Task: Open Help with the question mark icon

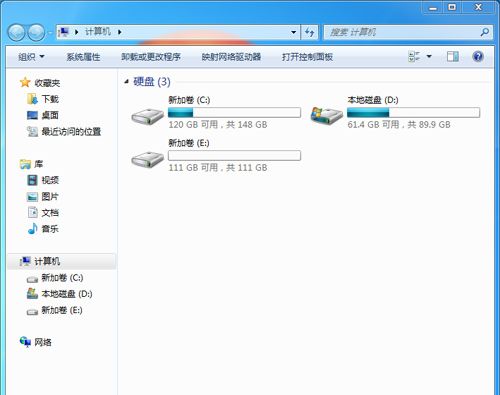Action: click(x=478, y=56)
